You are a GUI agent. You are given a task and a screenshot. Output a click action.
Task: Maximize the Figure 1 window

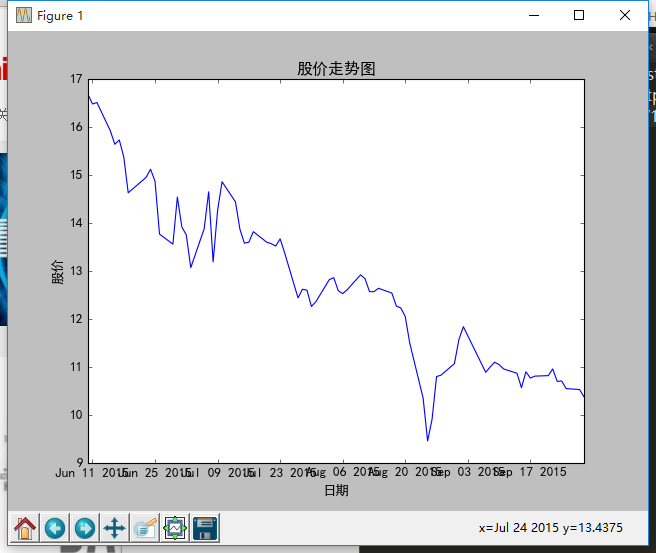(579, 15)
